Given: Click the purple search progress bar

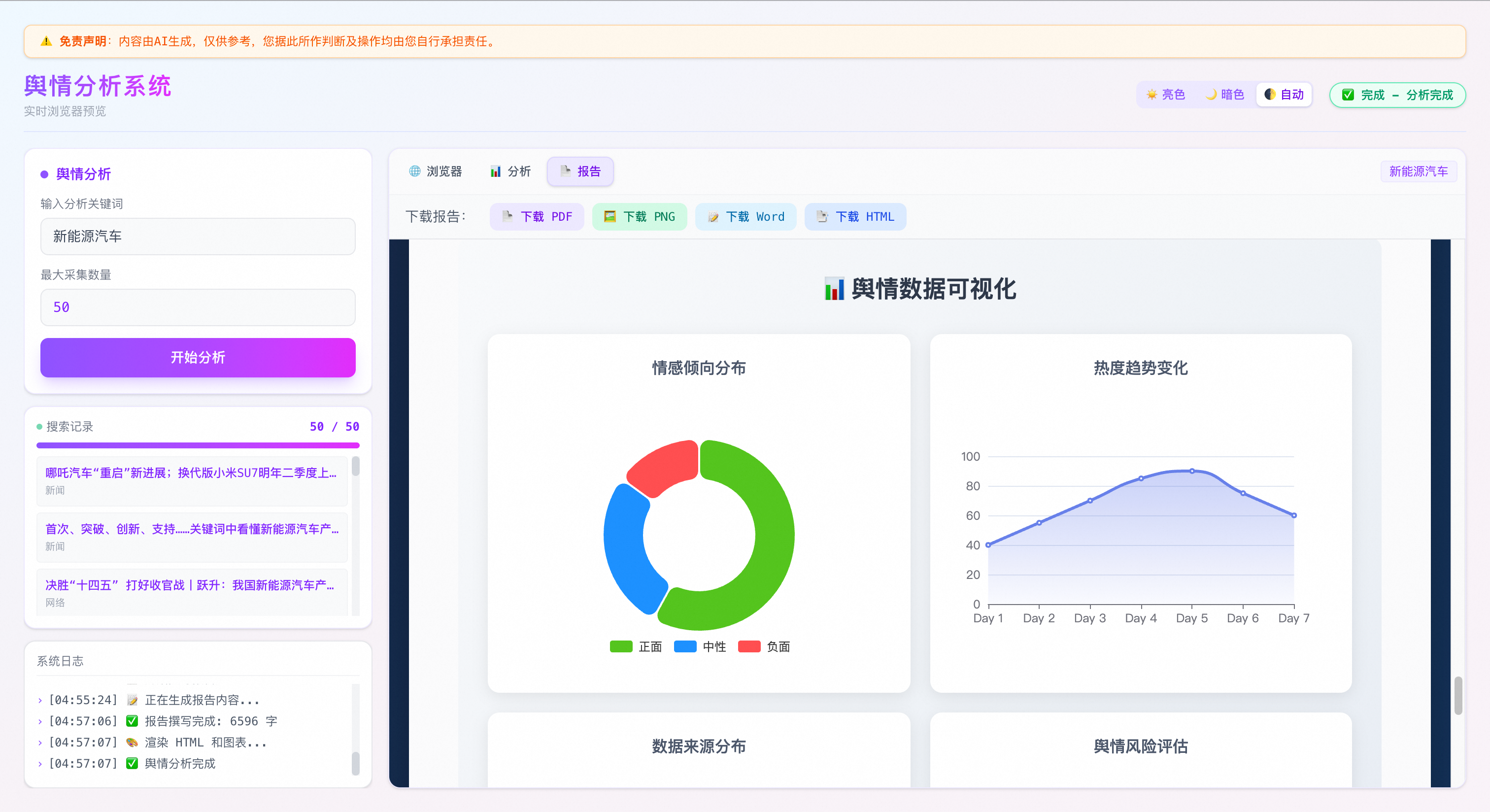Looking at the screenshot, I should [198, 445].
